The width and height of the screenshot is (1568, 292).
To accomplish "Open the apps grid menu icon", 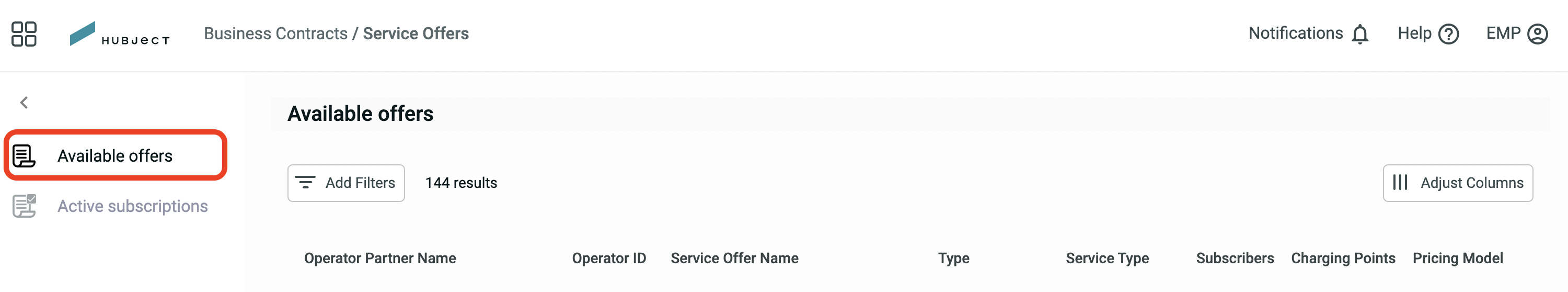I will 24,34.
